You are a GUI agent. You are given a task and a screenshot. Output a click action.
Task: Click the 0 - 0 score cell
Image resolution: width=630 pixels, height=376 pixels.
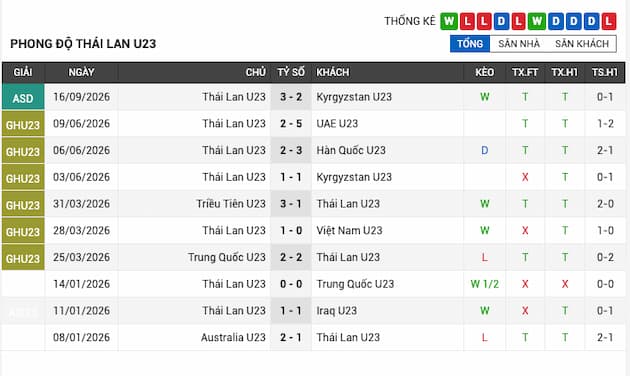(291, 284)
